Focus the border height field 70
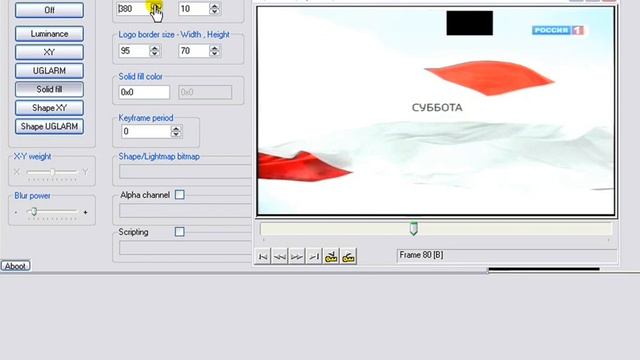 195,51
